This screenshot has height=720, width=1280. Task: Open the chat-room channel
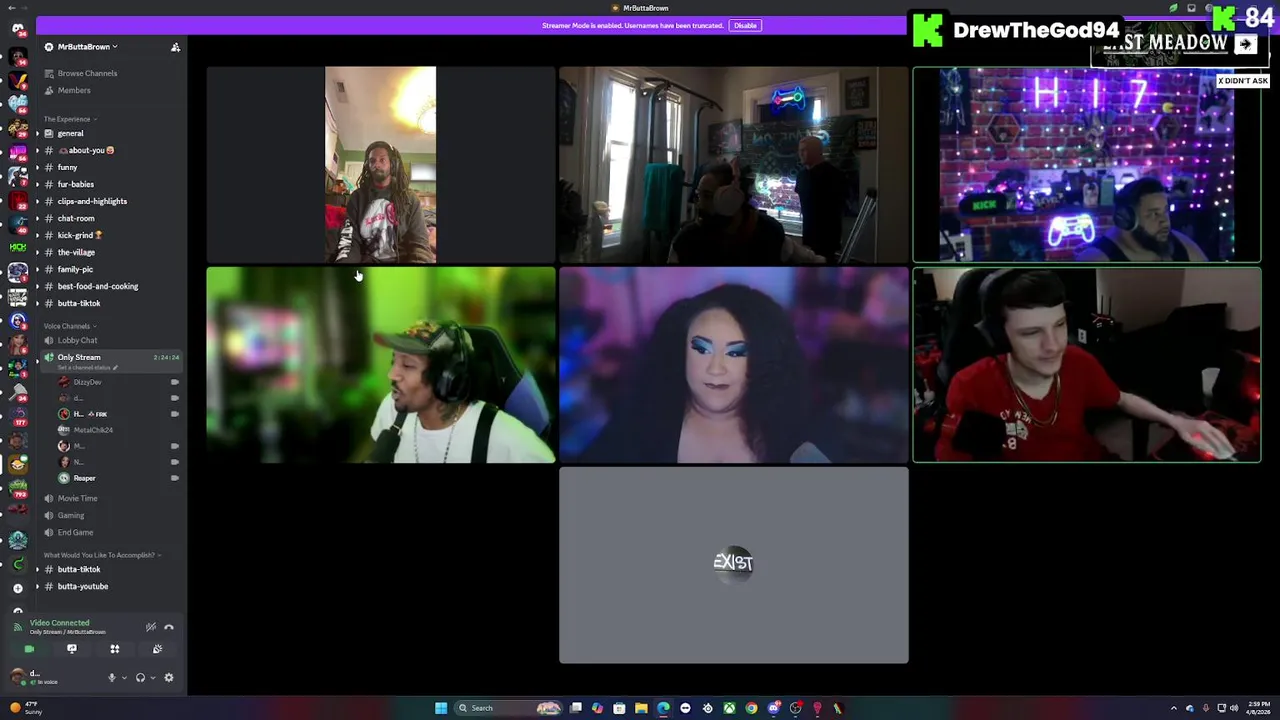[76, 218]
